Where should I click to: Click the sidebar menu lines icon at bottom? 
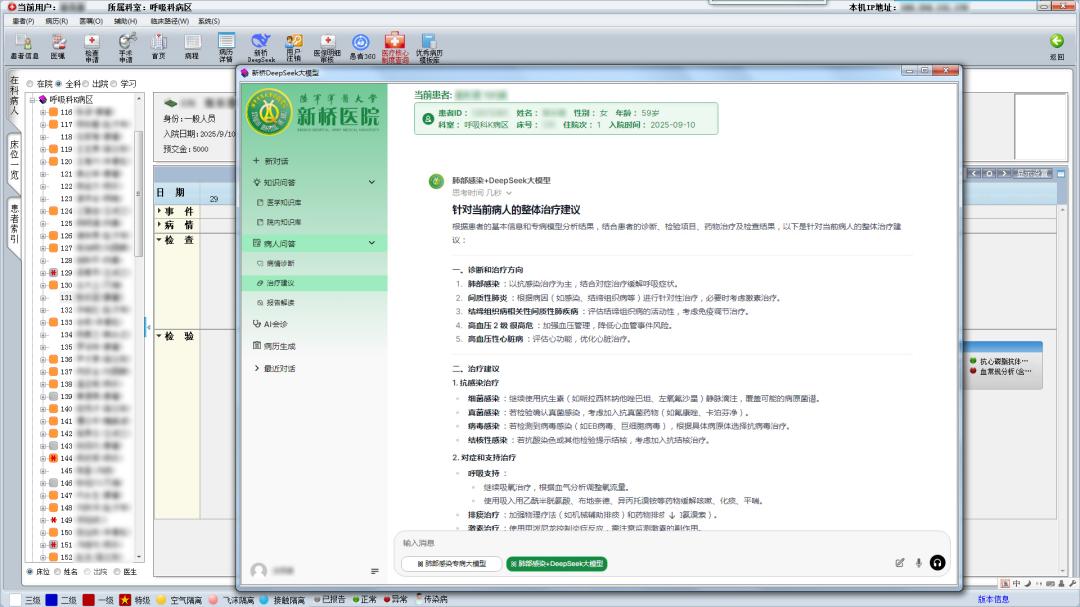point(375,571)
